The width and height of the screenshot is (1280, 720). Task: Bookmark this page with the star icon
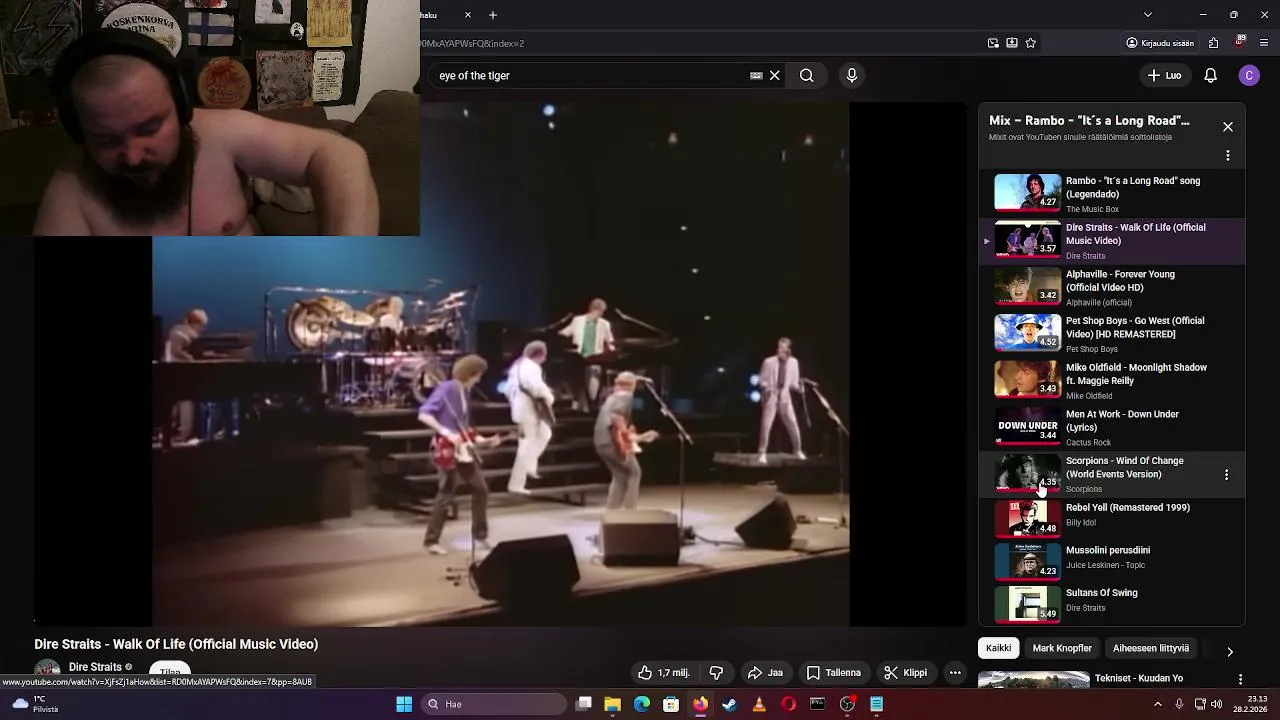point(1031,43)
